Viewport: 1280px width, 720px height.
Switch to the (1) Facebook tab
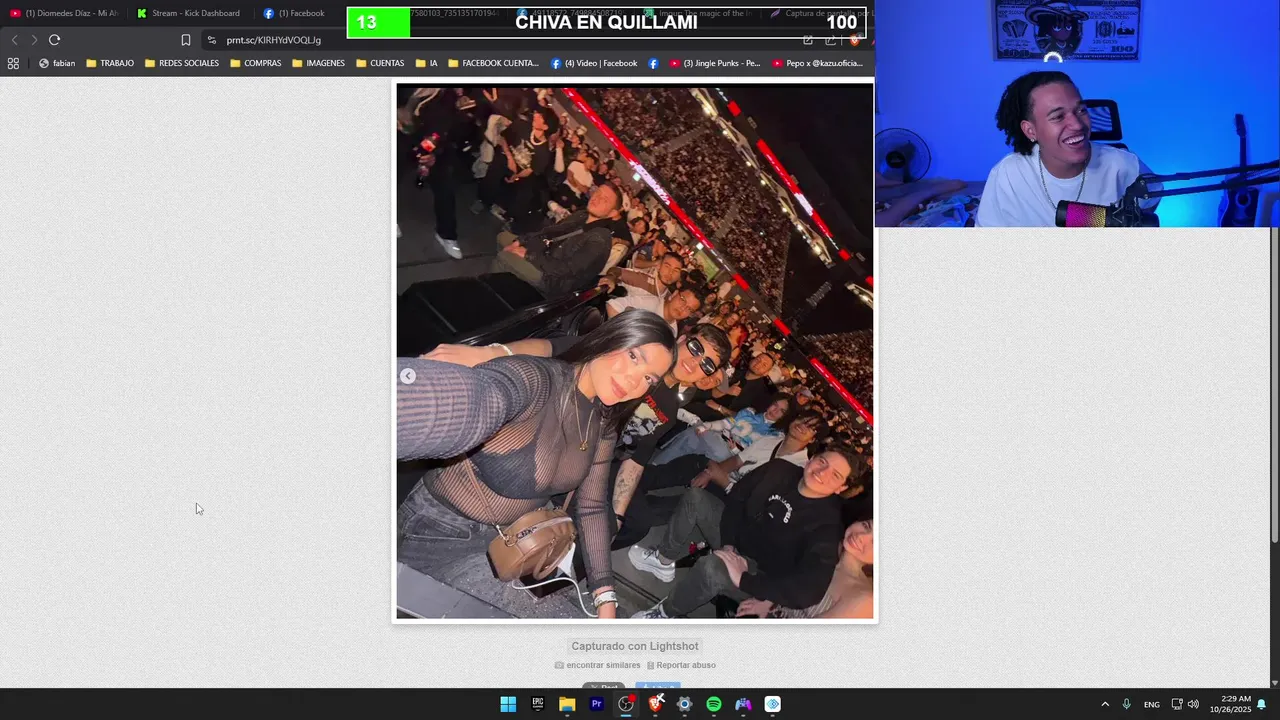(x=296, y=13)
